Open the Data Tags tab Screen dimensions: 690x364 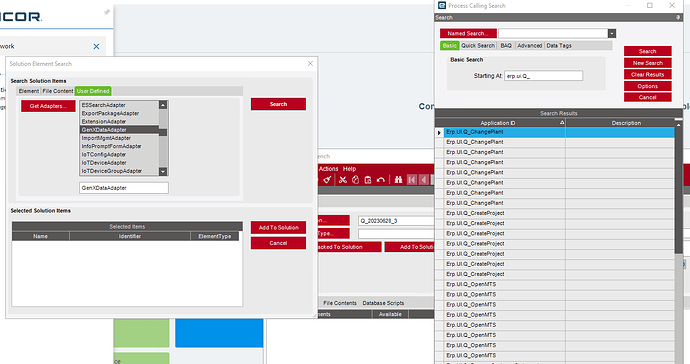[x=559, y=46]
